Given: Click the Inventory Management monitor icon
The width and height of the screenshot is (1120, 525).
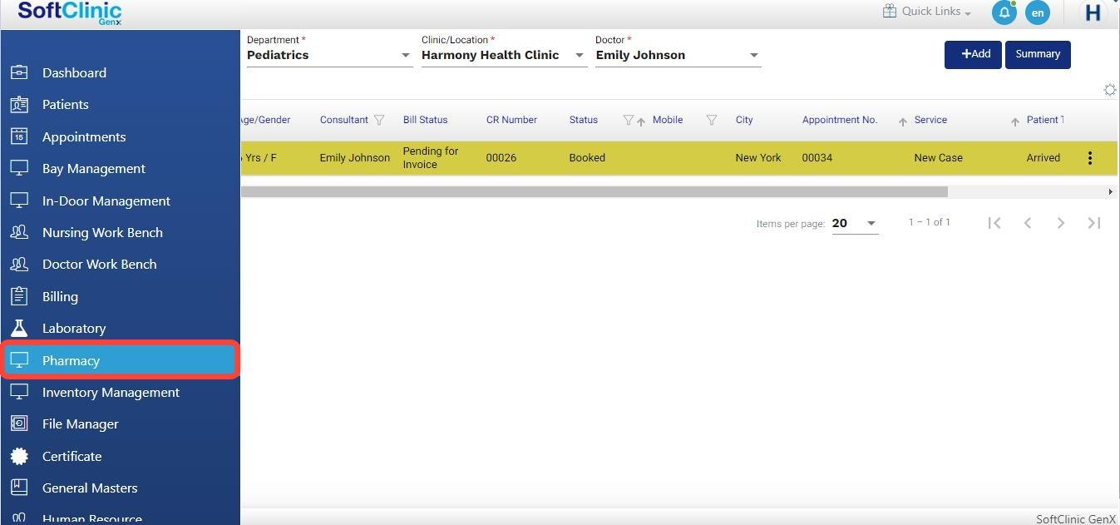Looking at the screenshot, I should pyautogui.click(x=19, y=392).
